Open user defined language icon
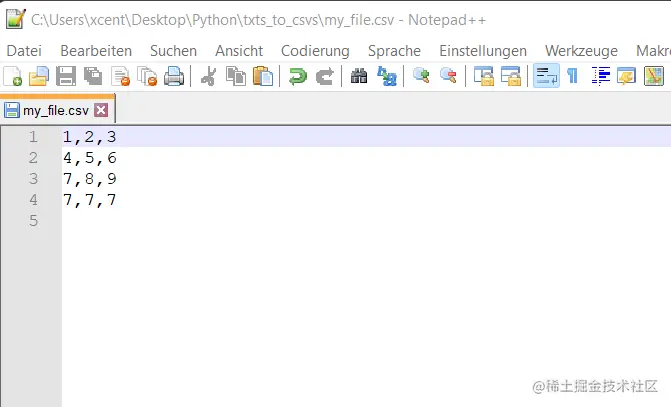 (x=626, y=76)
